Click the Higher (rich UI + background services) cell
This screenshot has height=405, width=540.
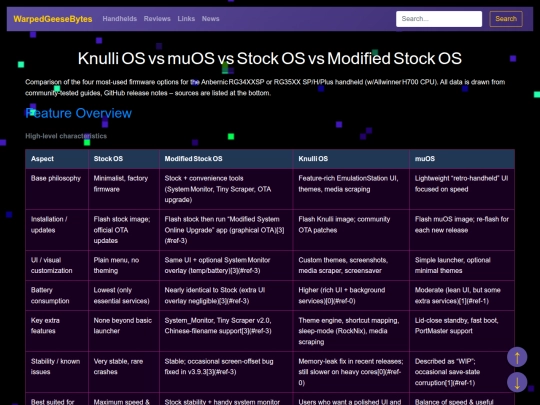point(351,295)
